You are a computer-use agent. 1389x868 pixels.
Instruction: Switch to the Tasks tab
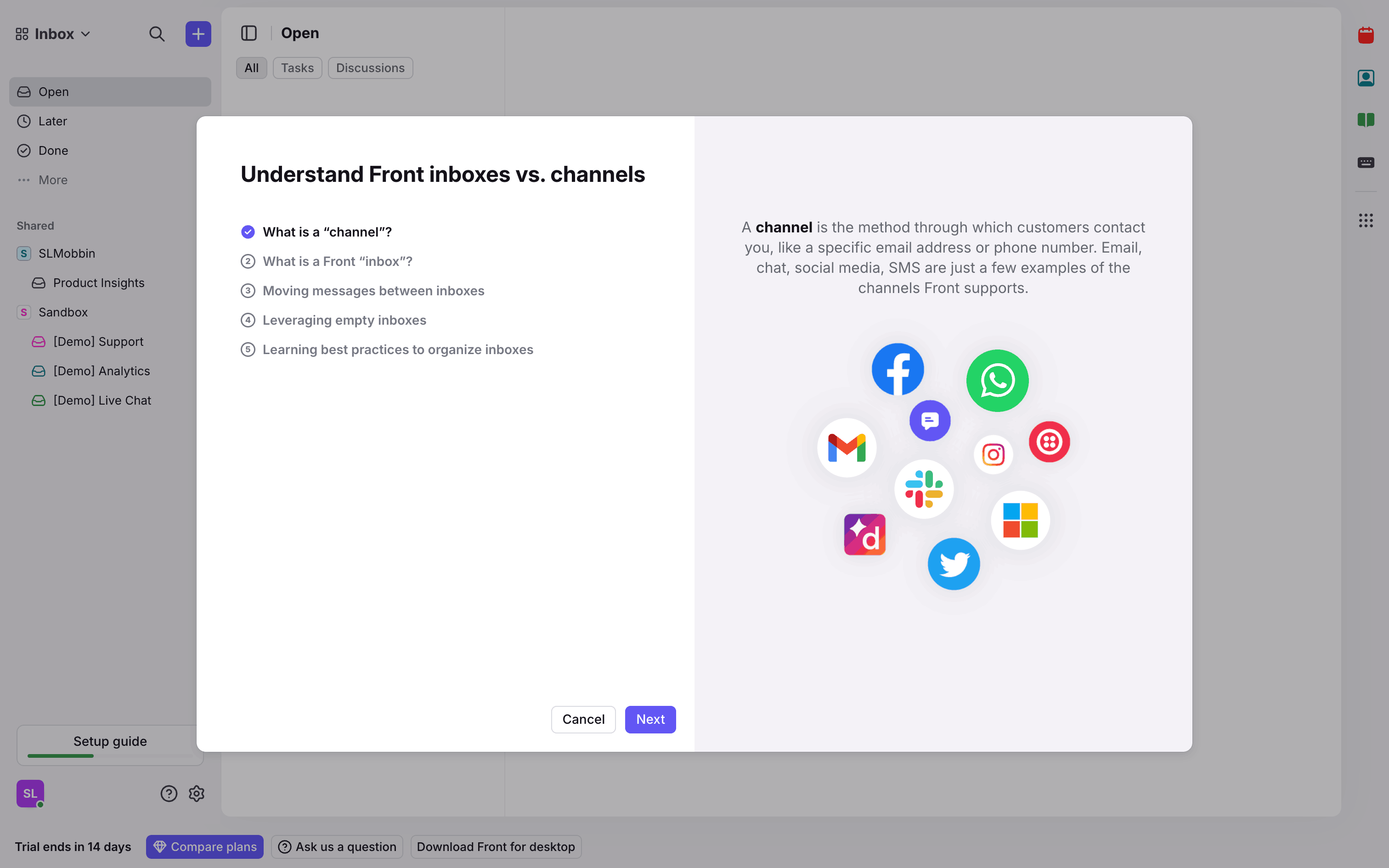(x=297, y=68)
